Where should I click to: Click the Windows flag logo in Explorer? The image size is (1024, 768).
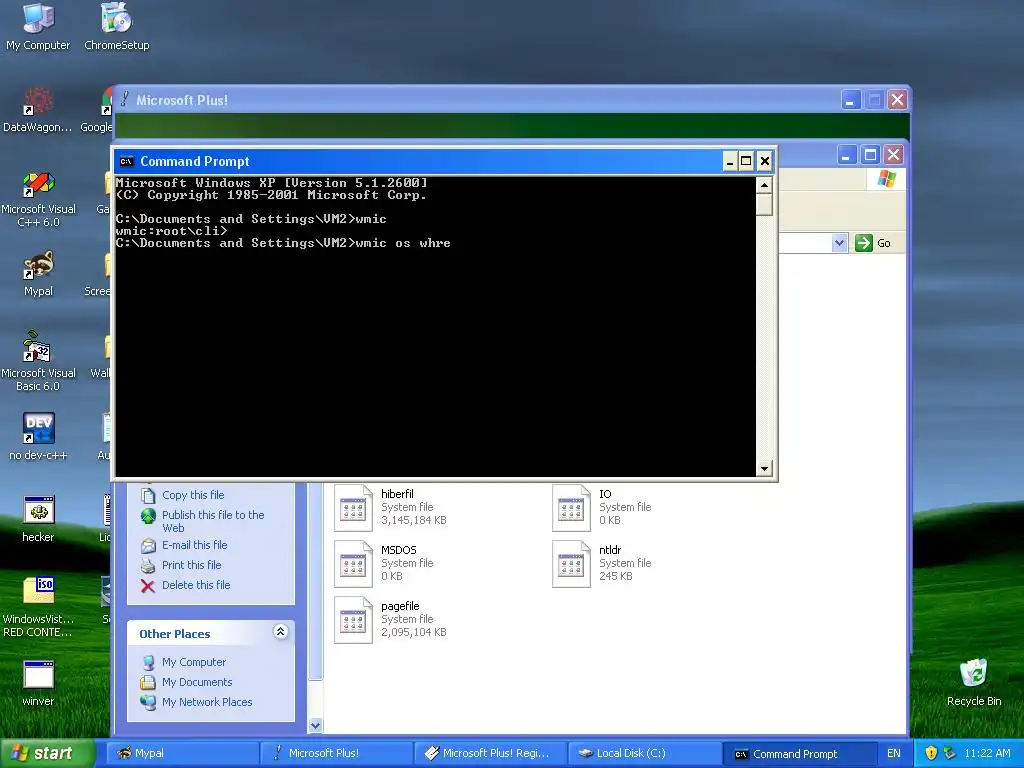click(x=886, y=178)
